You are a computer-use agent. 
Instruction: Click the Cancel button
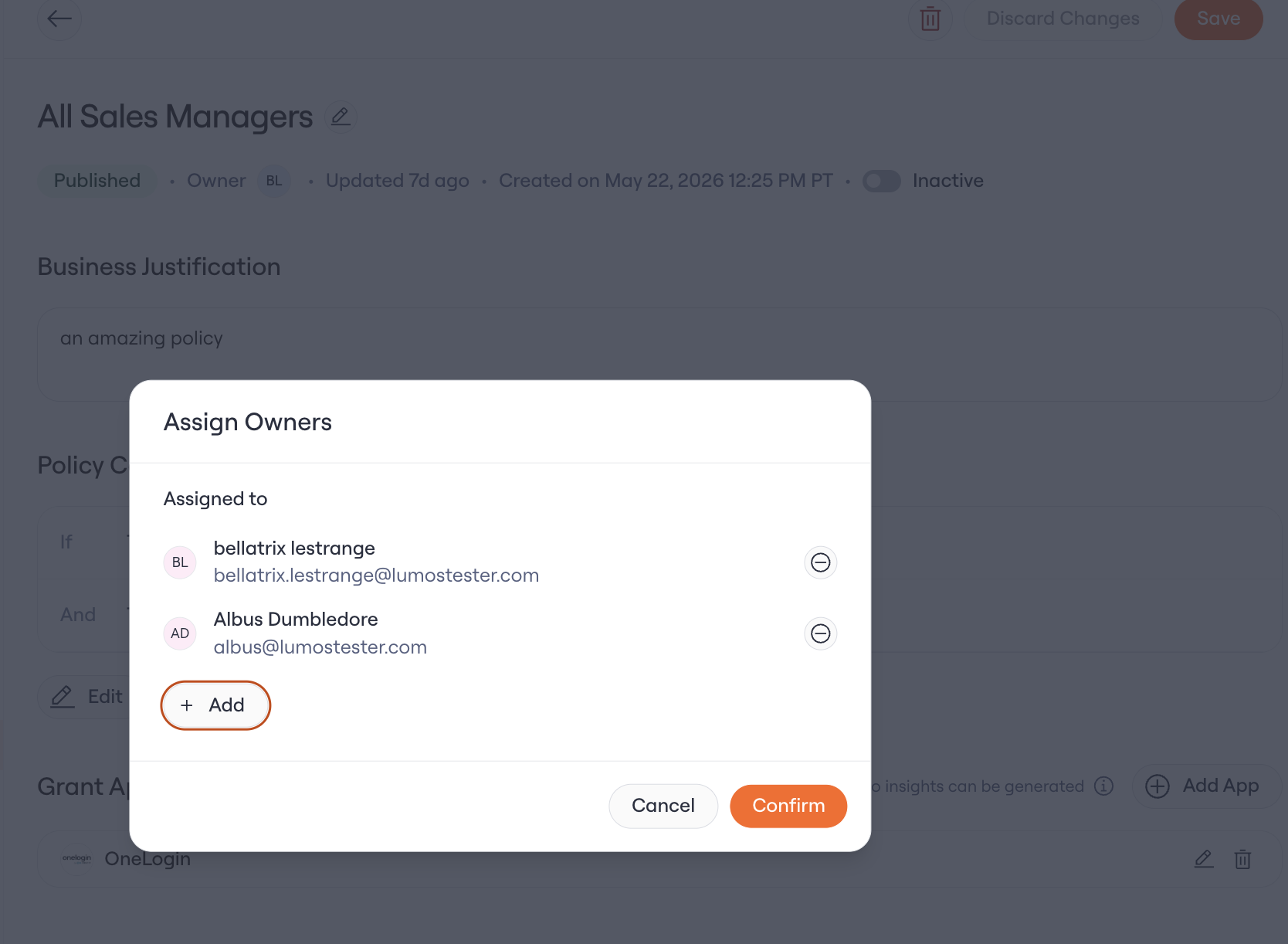pyautogui.click(x=663, y=806)
